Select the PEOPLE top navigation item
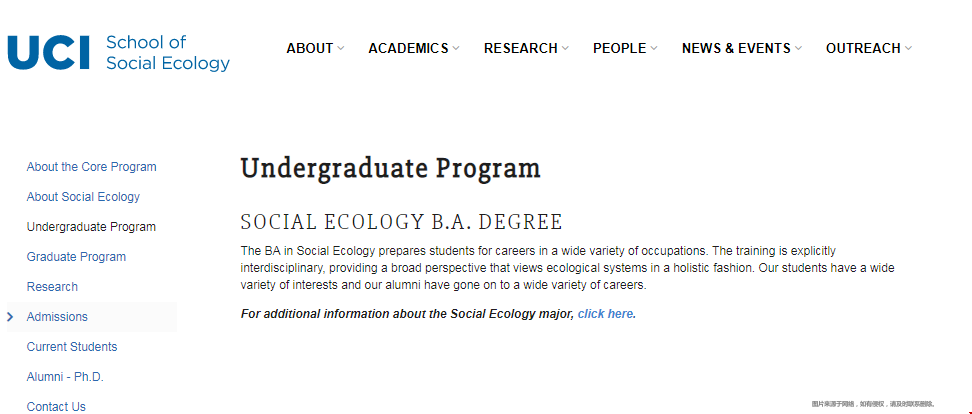 [x=619, y=48]
